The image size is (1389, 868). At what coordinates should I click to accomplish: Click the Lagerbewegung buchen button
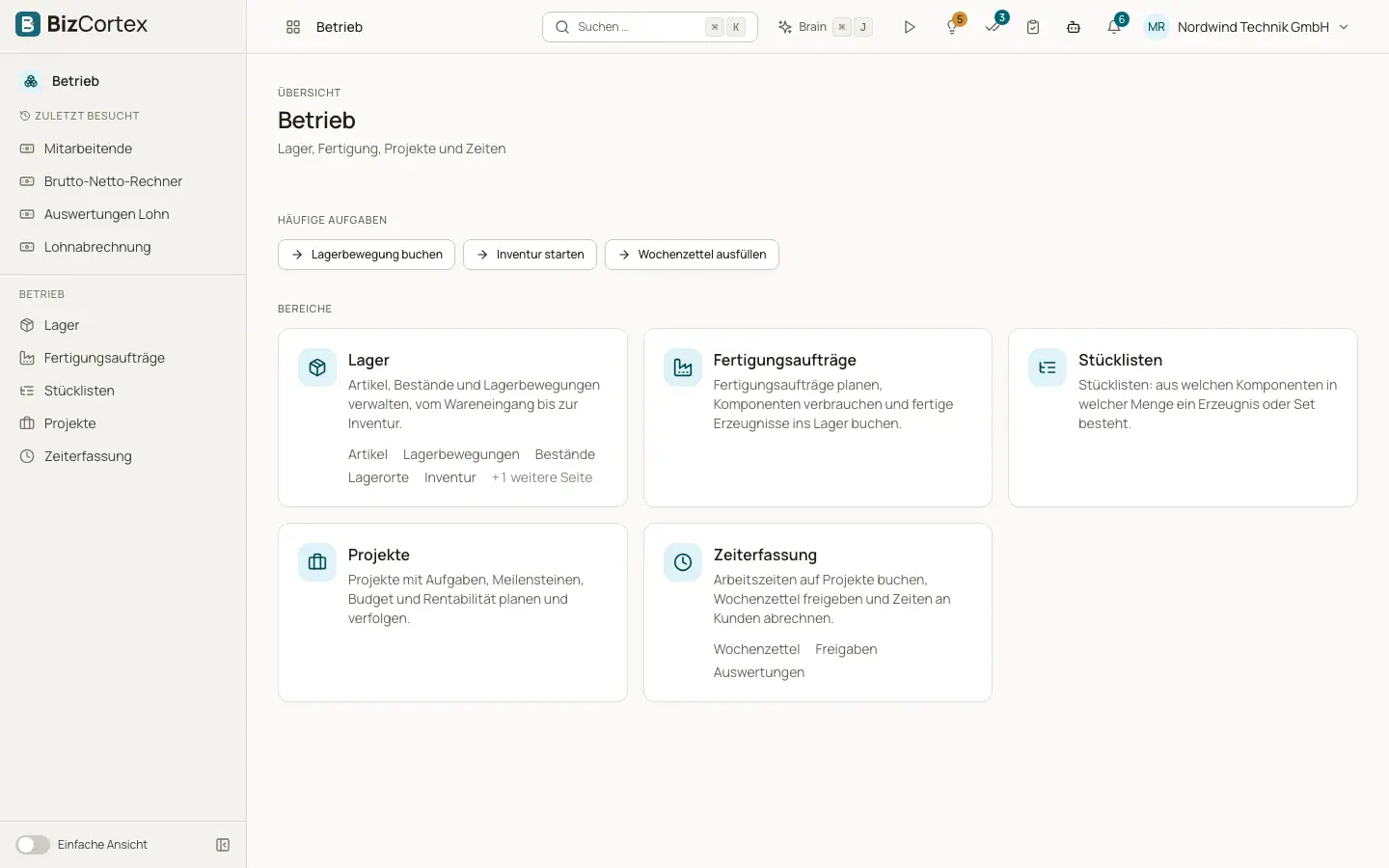367,255
